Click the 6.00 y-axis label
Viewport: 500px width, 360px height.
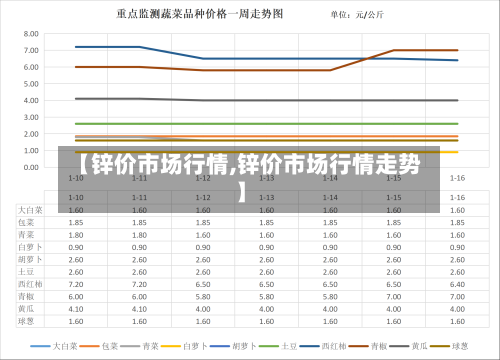[31, 67]
